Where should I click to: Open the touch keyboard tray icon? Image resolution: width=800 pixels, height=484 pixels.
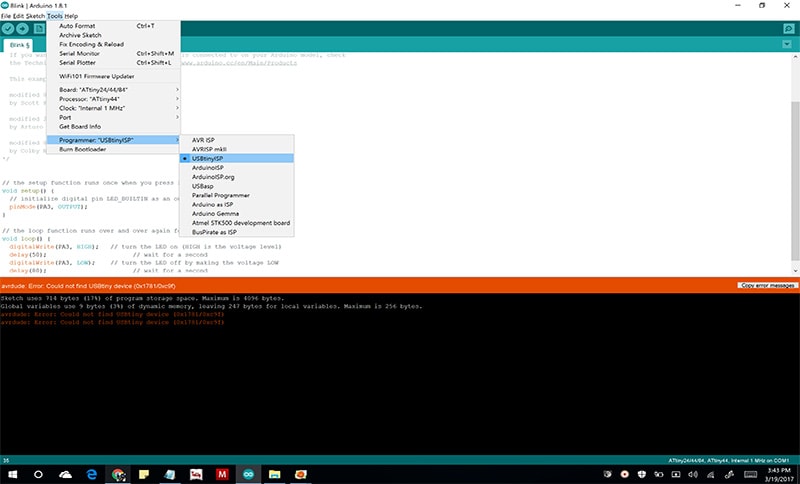pyautogui.click(x=750, y=474)
